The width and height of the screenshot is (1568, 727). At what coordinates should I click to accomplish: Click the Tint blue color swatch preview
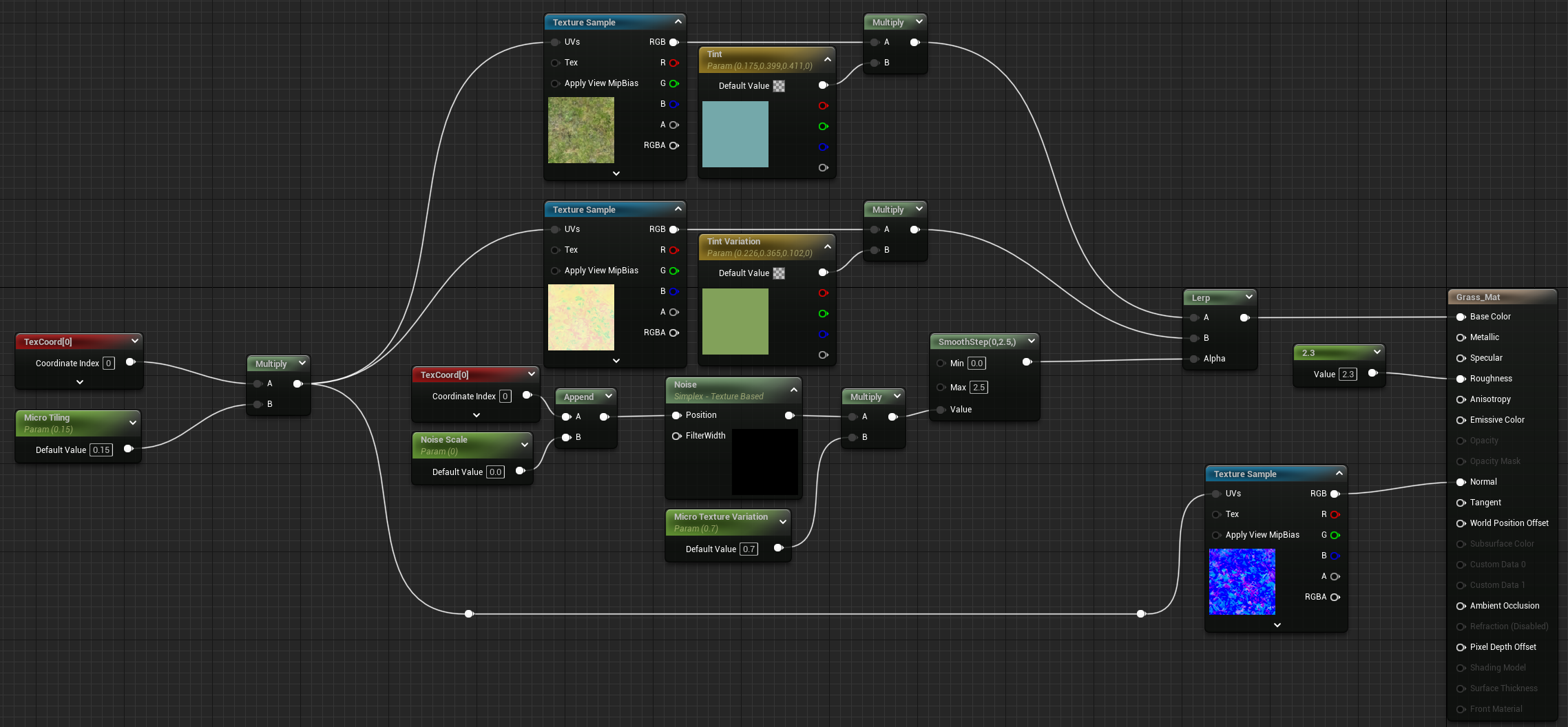[735, 134]
